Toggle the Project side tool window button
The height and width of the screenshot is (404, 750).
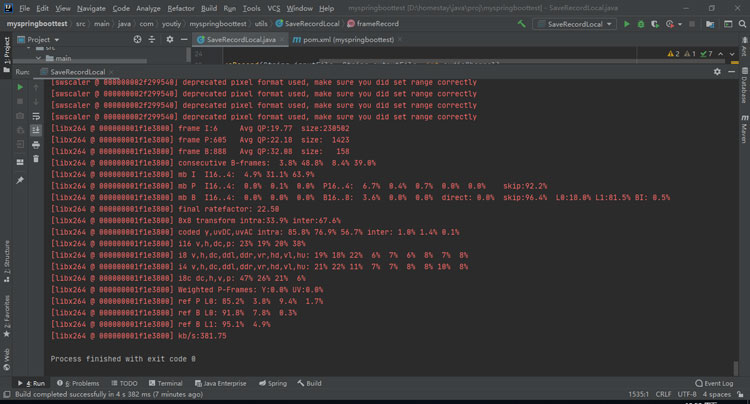pyautogui.click(x=7, y=54)
